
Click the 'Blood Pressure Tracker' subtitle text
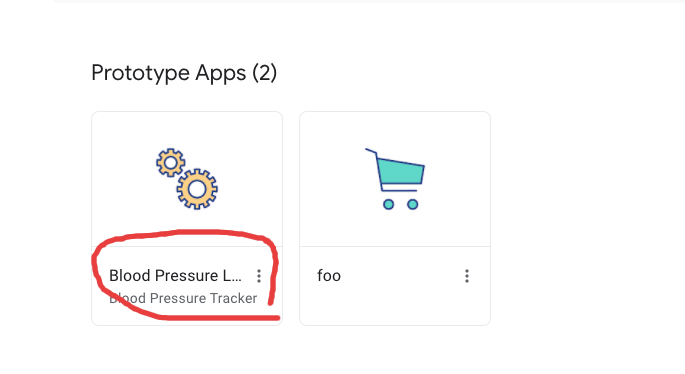coord(183,298)
